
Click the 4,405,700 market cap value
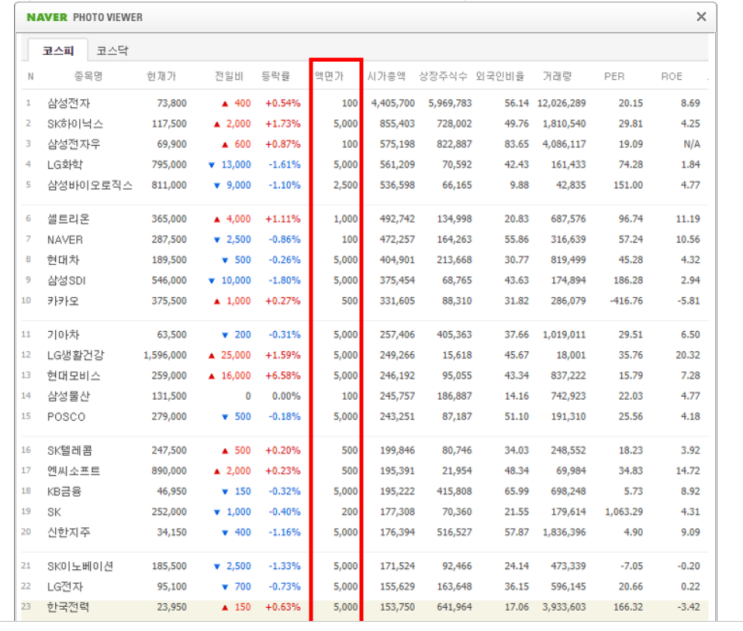pyautogui.click(x=393, y=103)
